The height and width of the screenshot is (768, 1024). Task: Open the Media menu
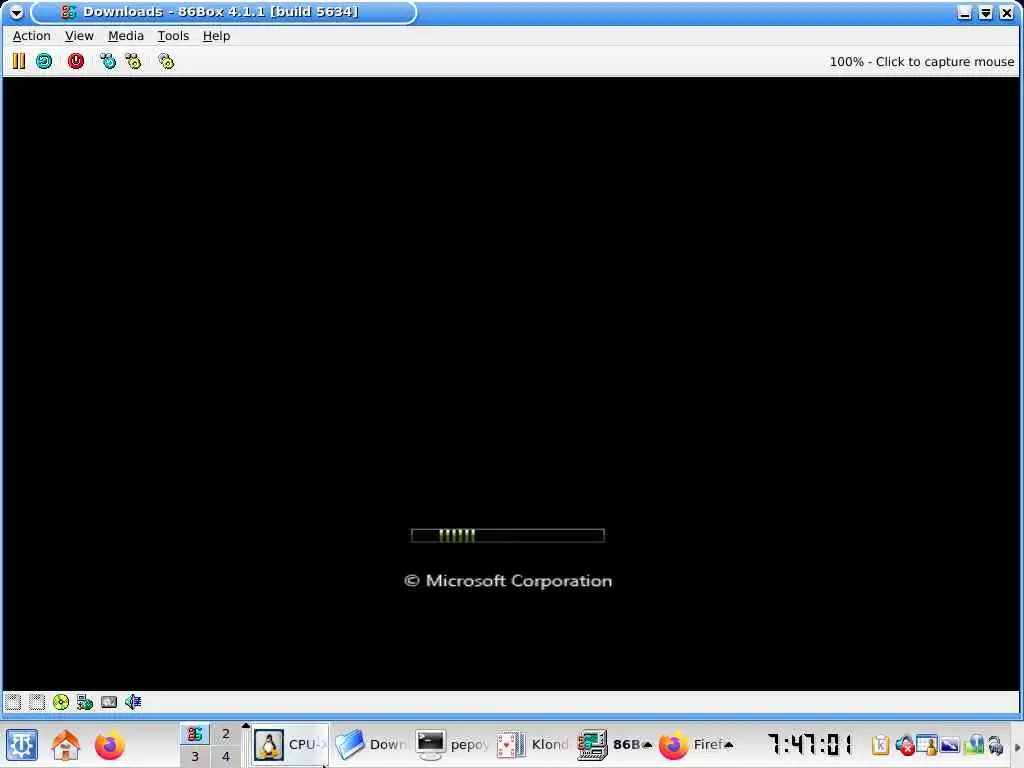click(125, 36)
